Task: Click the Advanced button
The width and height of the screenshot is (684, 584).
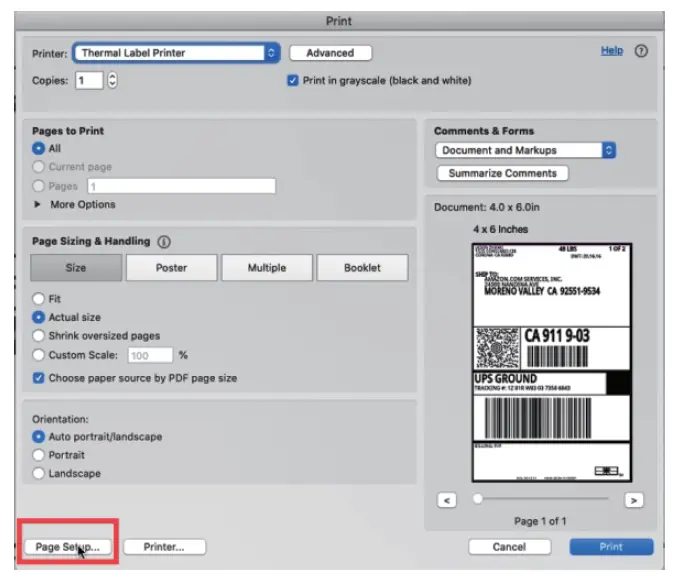Action: [330, 53]
